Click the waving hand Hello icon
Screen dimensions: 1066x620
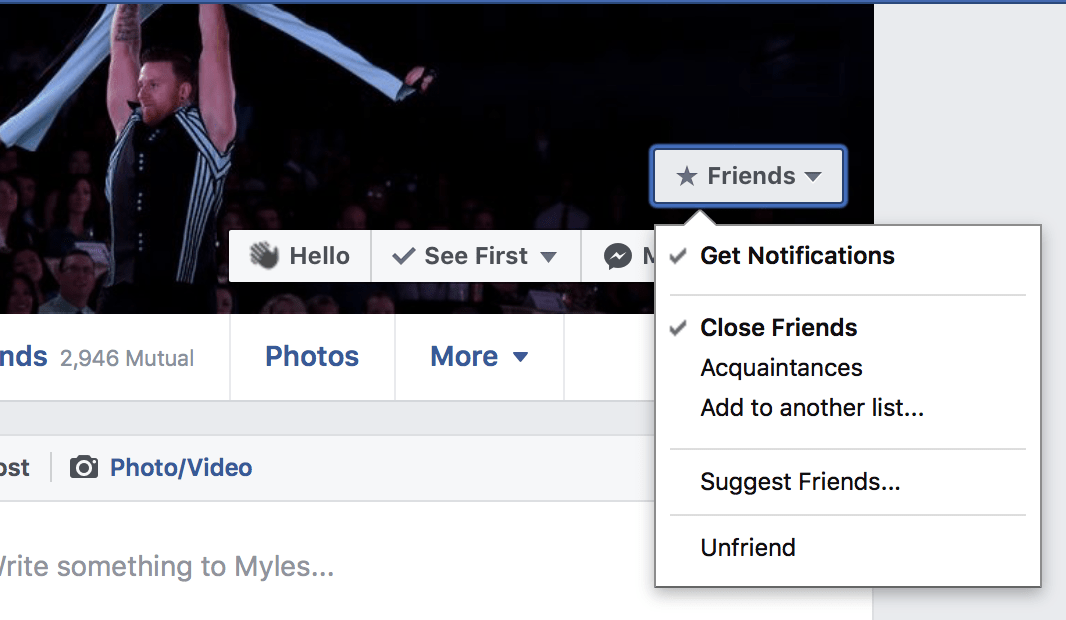264,256
